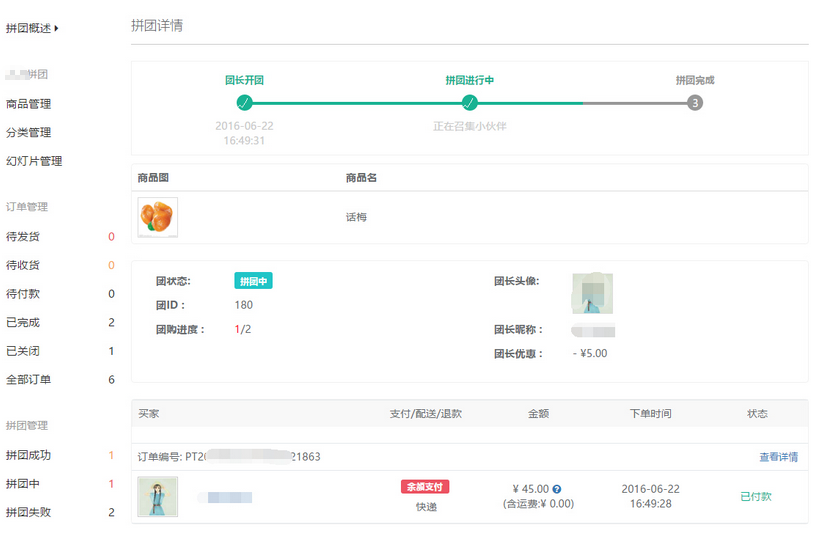Open 商品管理 in the sidebar
This screenshot has width=829, height=534.
pos(28,104)
